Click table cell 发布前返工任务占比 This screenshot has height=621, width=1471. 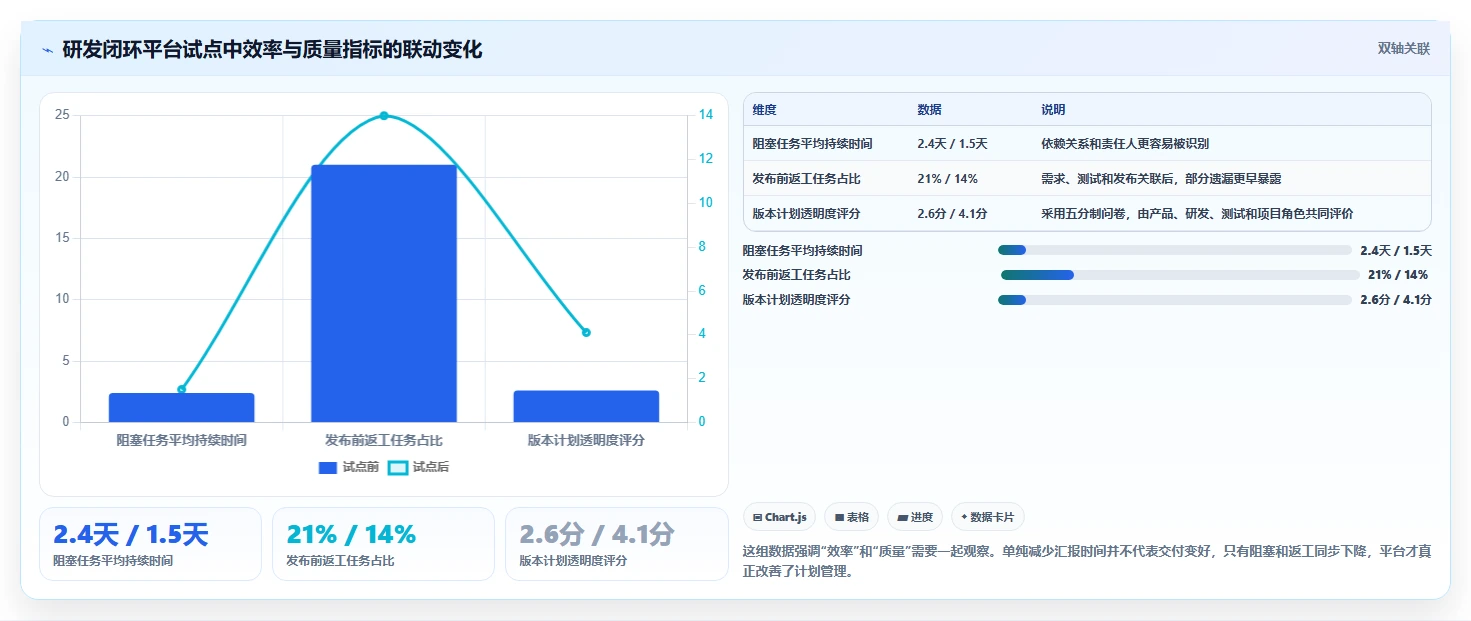[806, 179]
